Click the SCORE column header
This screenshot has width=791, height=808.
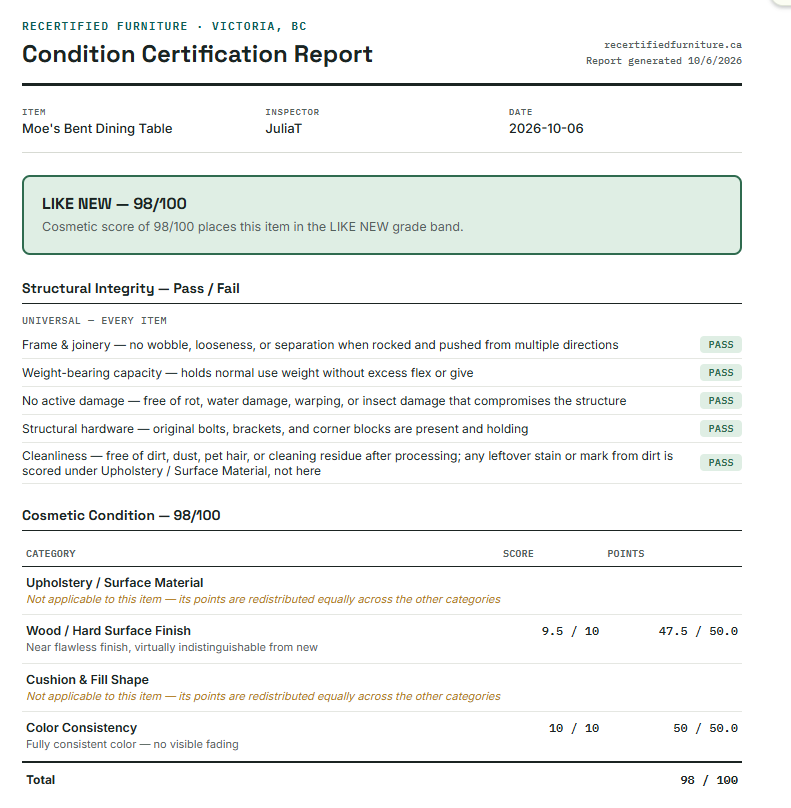point(518,553)
